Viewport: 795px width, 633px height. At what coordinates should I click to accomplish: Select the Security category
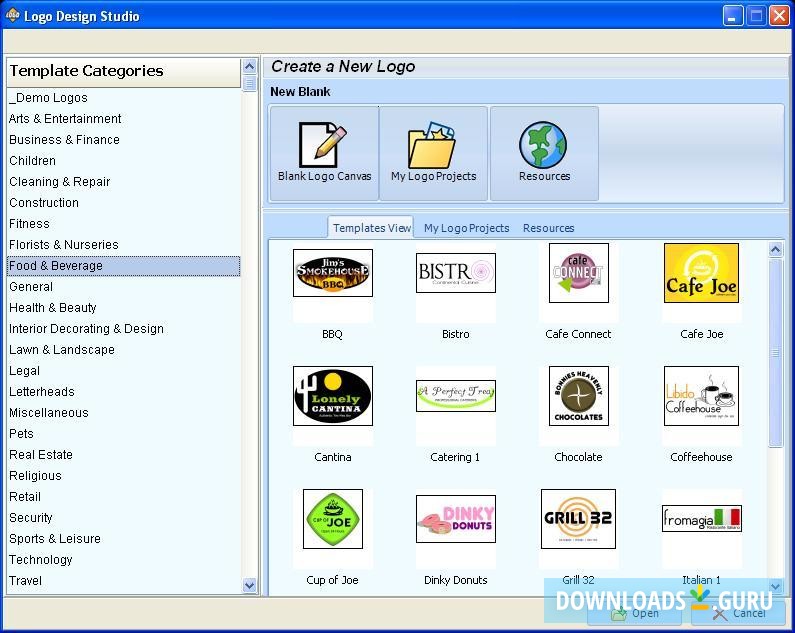[123, 518]
